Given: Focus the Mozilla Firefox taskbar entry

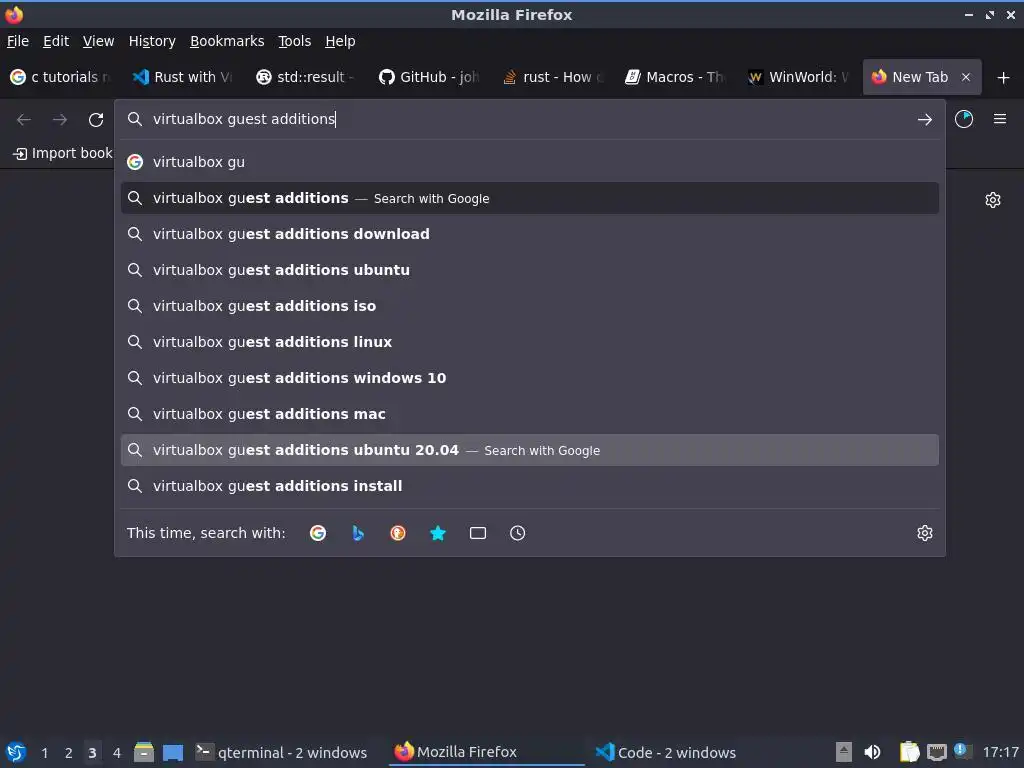Looking at the screenshot, I should coord(487,752).
